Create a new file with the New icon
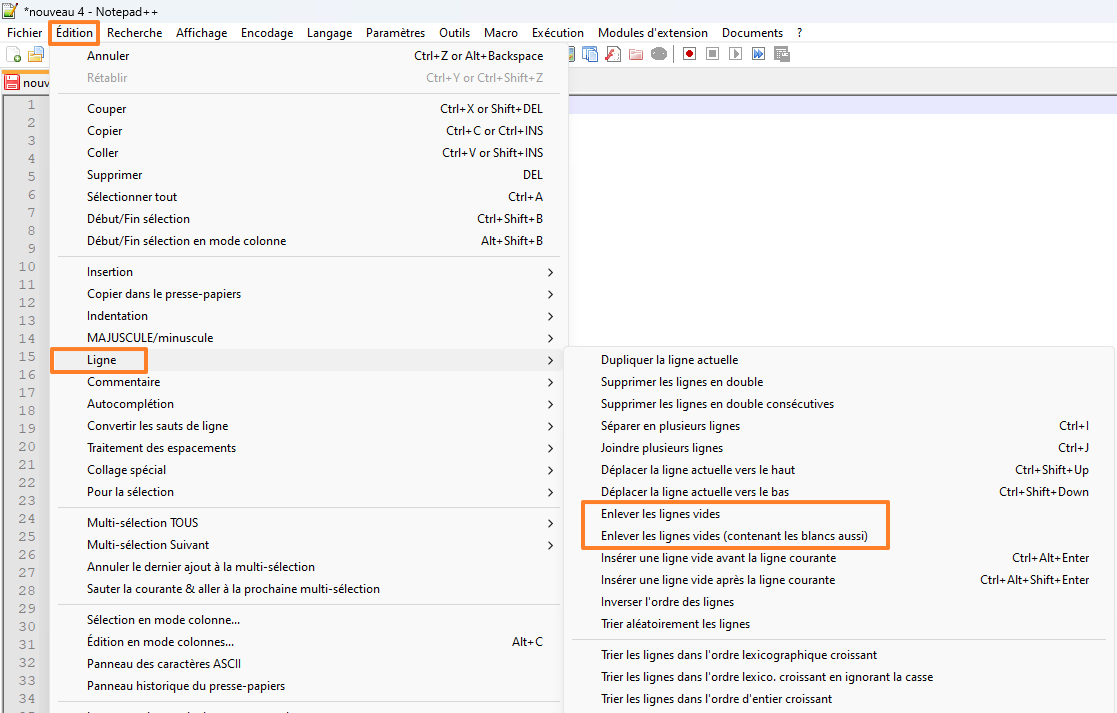Image resolution: width=1117 pixels, height=713 pixels. tap(12, 54)
